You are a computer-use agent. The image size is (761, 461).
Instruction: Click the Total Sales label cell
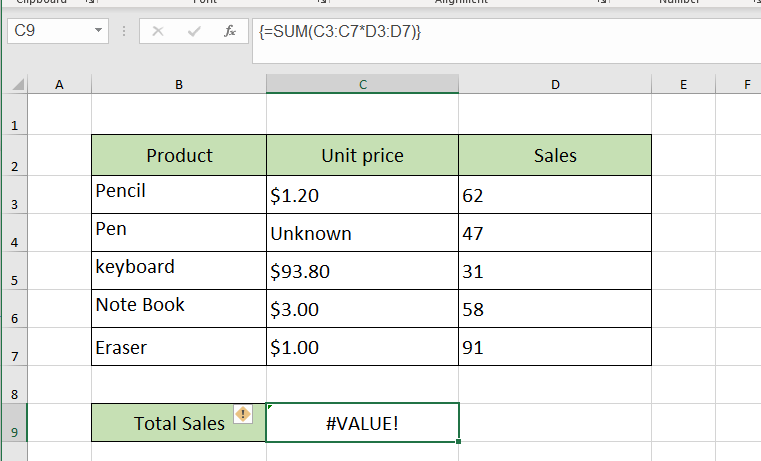pyautogui.click(x=179, y=423)
